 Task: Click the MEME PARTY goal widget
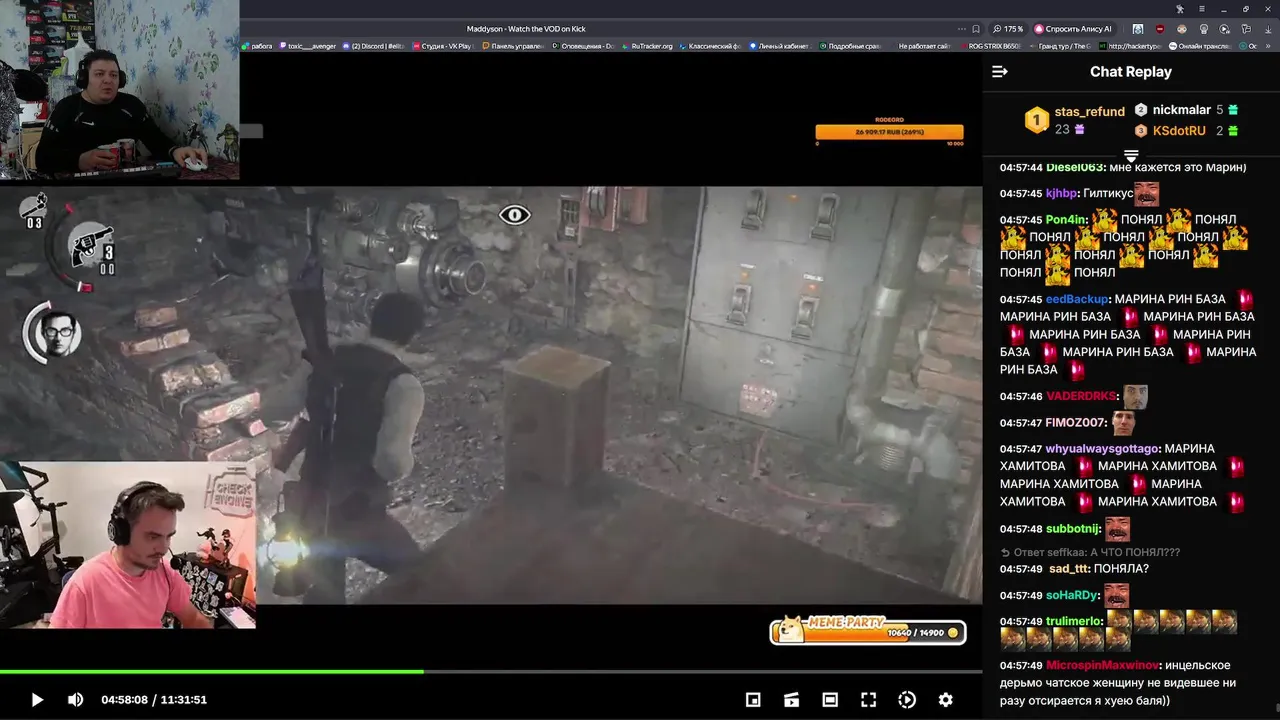coord(867,630)
